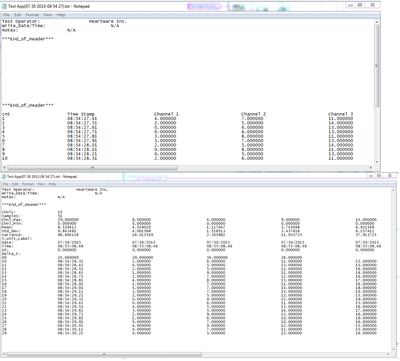Click 'Mean:' label in lower window

point(7,227)
